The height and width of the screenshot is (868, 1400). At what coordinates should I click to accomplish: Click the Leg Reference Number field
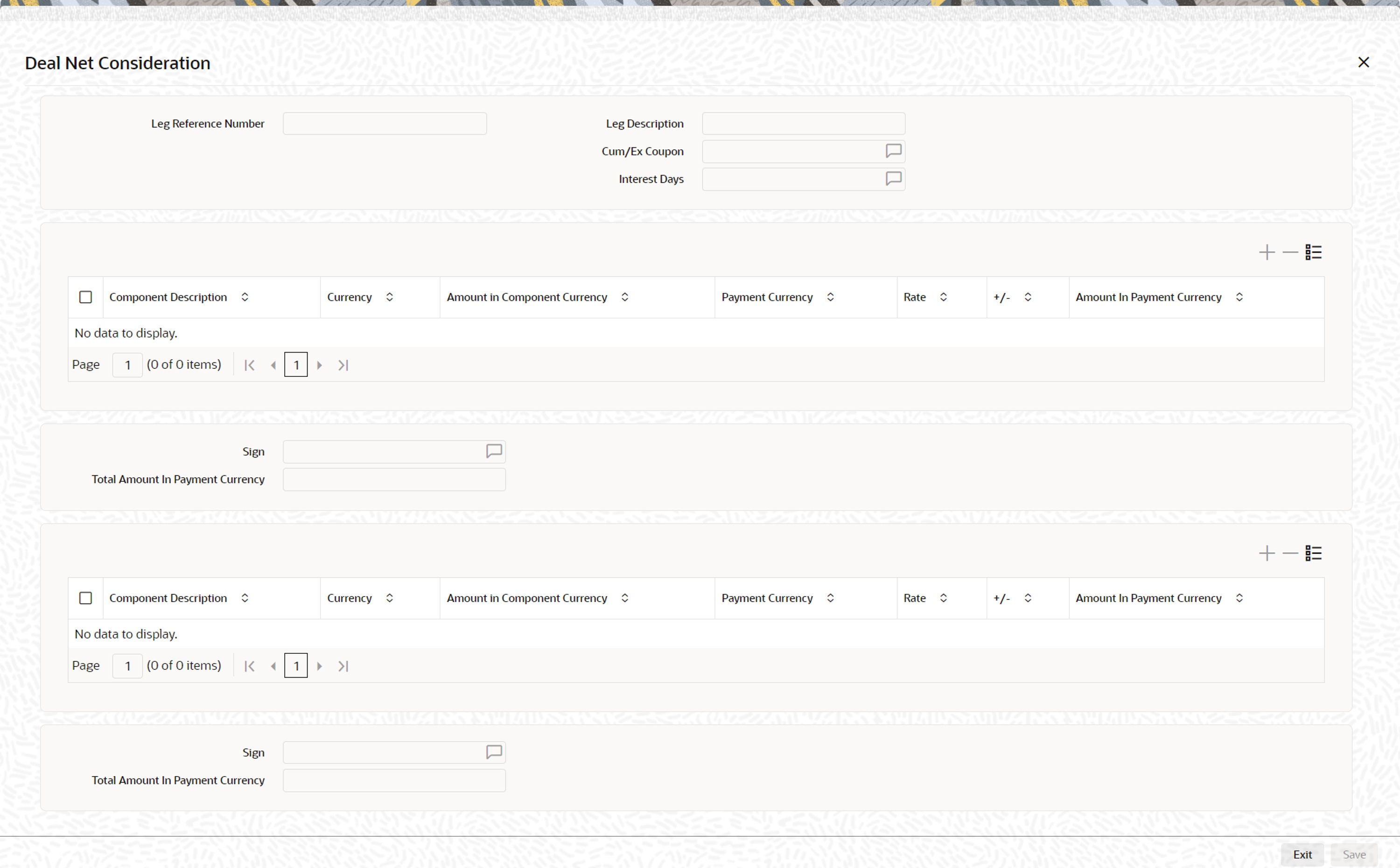(x=384, y=124)
